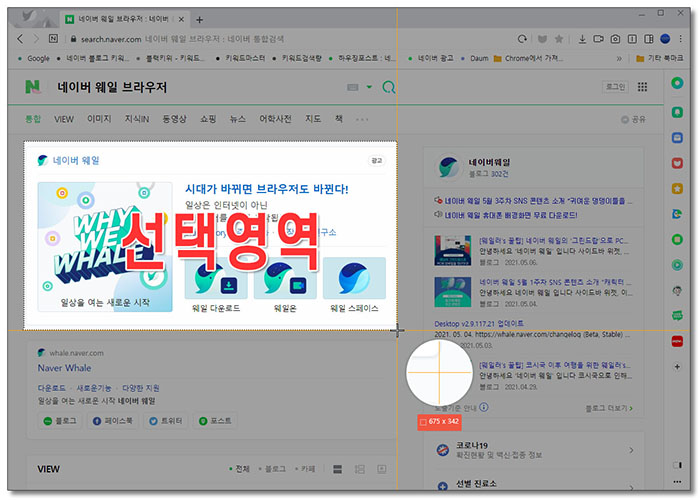Open the Naver Whale result link

tap(64, 368)
